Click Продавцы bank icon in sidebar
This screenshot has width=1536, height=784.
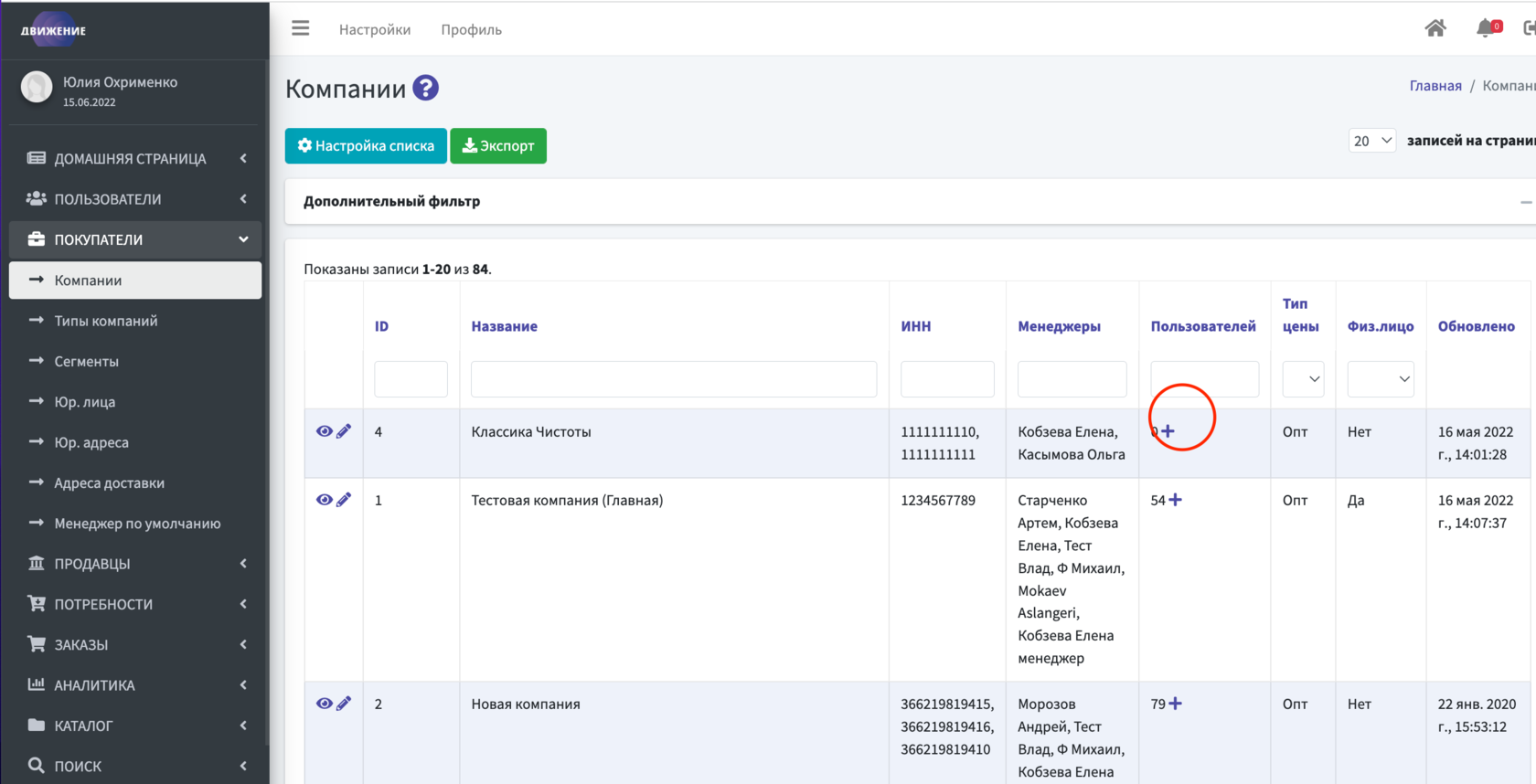point(37,563)
